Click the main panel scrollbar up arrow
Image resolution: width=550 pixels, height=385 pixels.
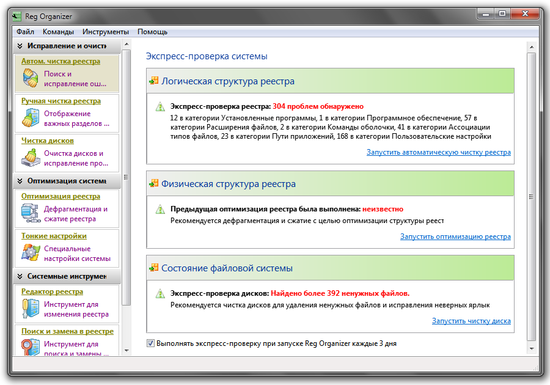pos(531,47)
